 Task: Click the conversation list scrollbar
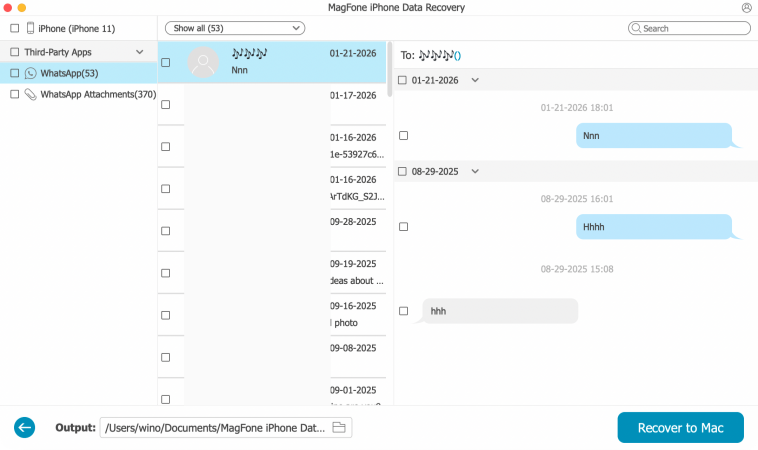click(389, 69)
